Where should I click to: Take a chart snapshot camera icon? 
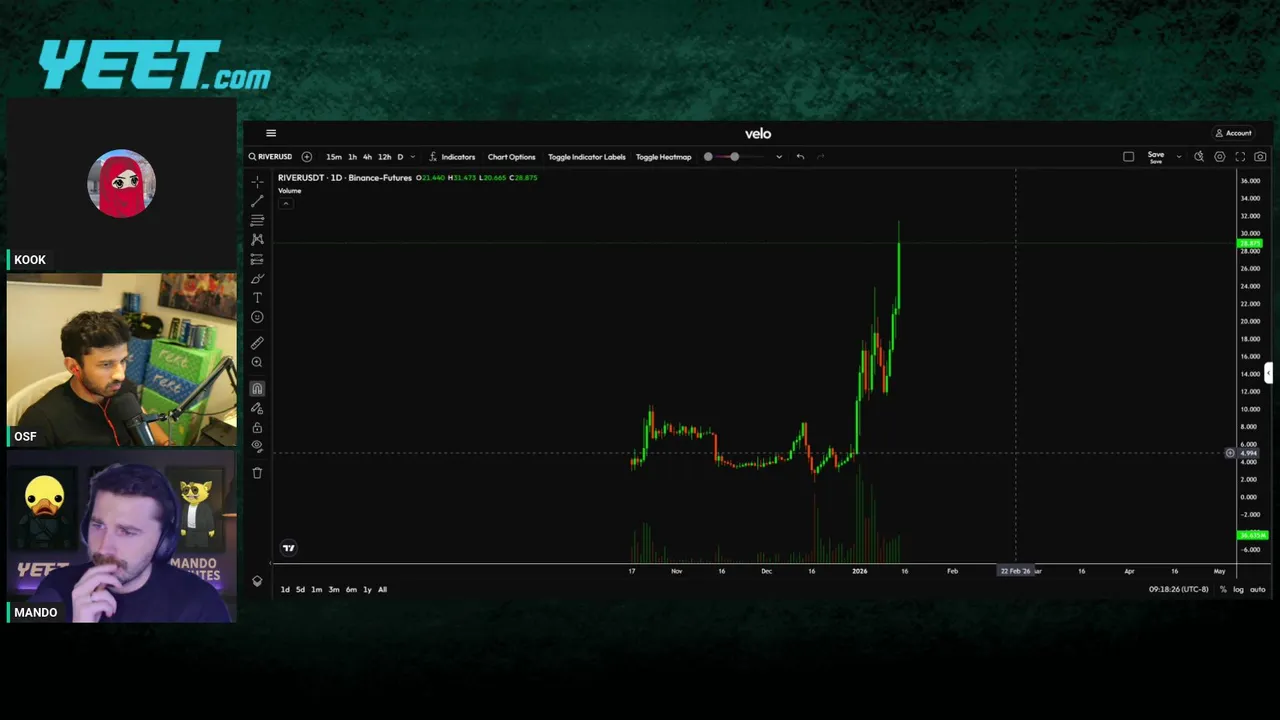click(1260, 157)
